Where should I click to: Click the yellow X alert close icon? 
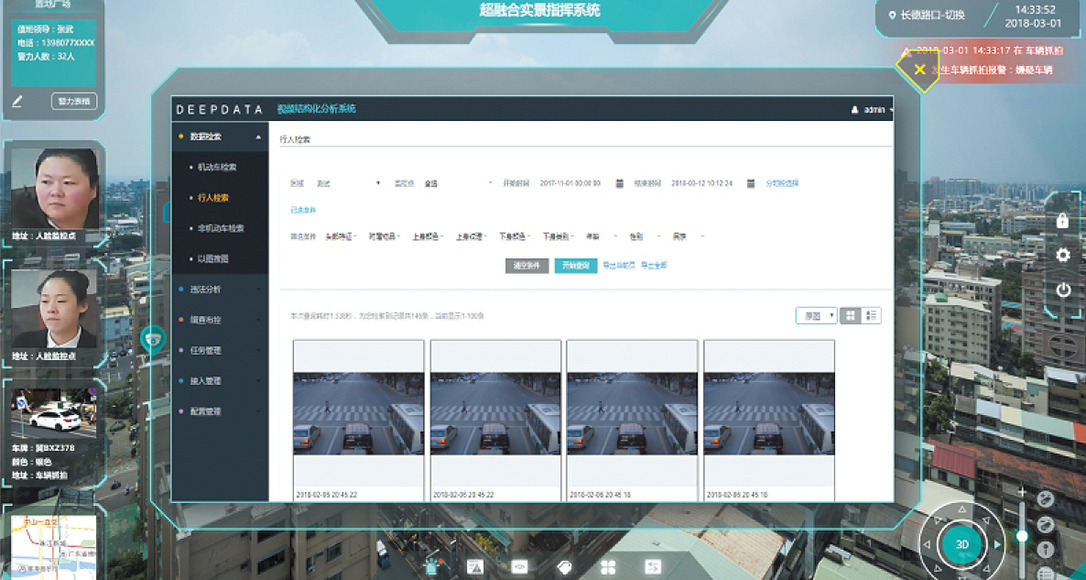click(x=919, y=69)
